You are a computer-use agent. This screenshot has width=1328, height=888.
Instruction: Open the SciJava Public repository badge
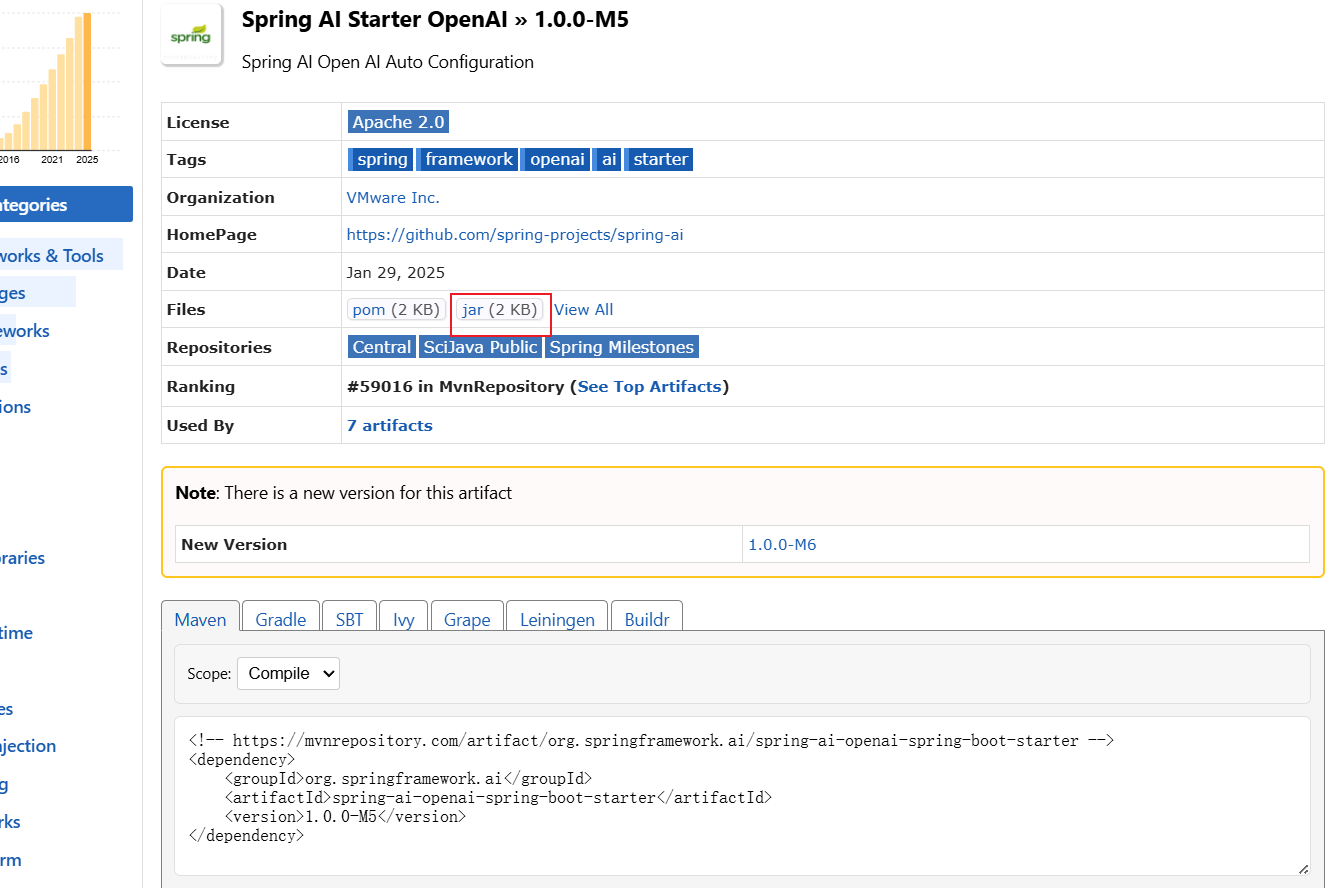[x=481, y=347]
